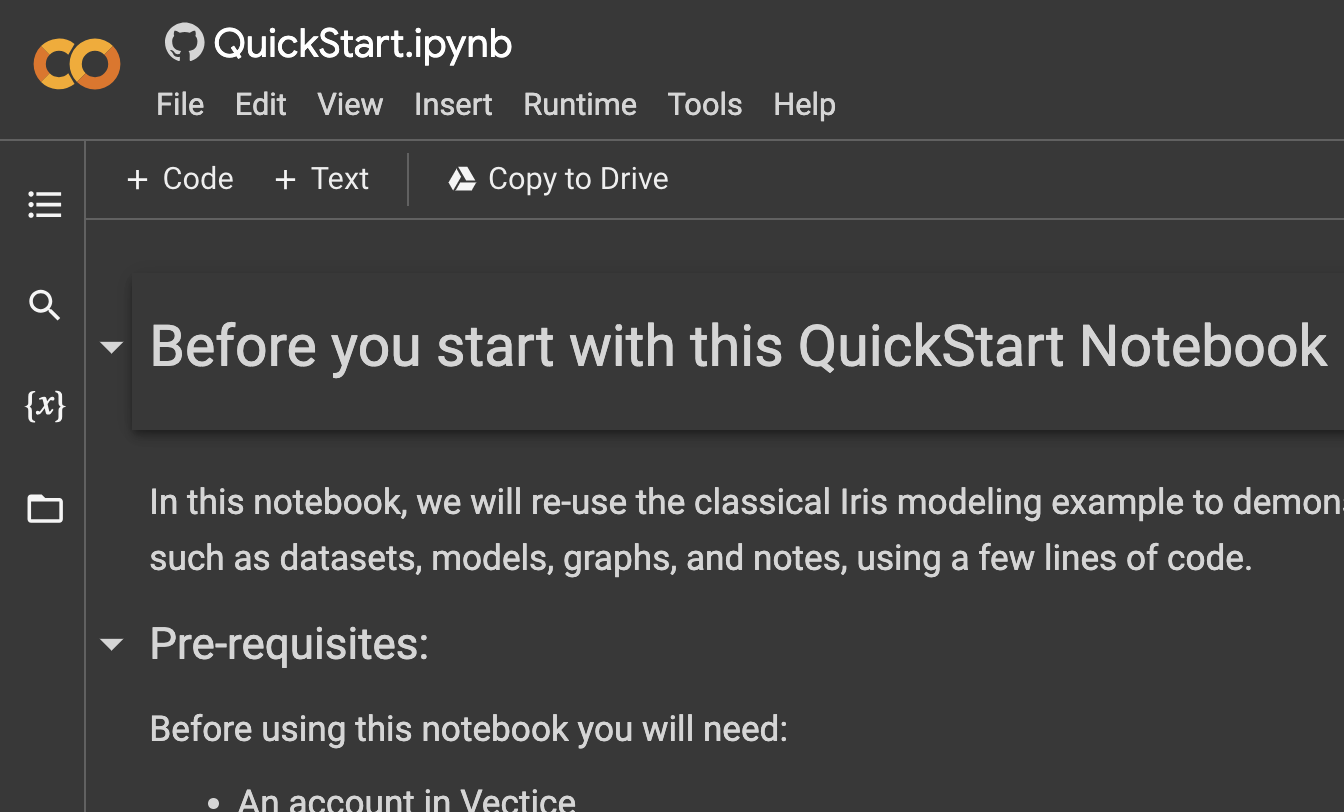This screenshot has height=812, width=1344.
Task: Click the QuickStart.ipynb notebook title
Action: [363, 44]
